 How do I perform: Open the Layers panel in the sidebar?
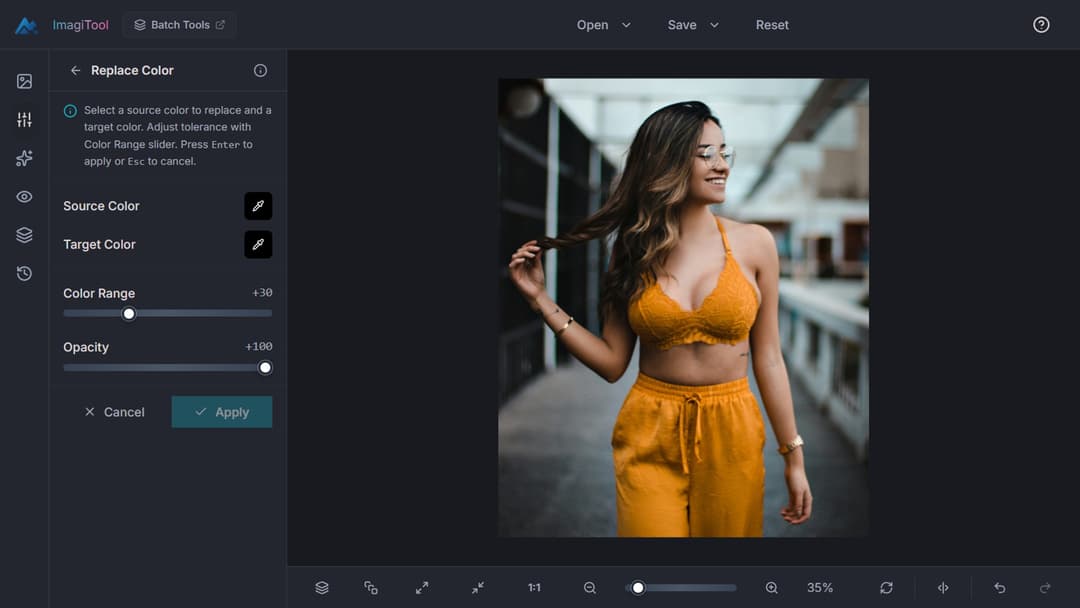pyautogui.click(x=24, y=235)
